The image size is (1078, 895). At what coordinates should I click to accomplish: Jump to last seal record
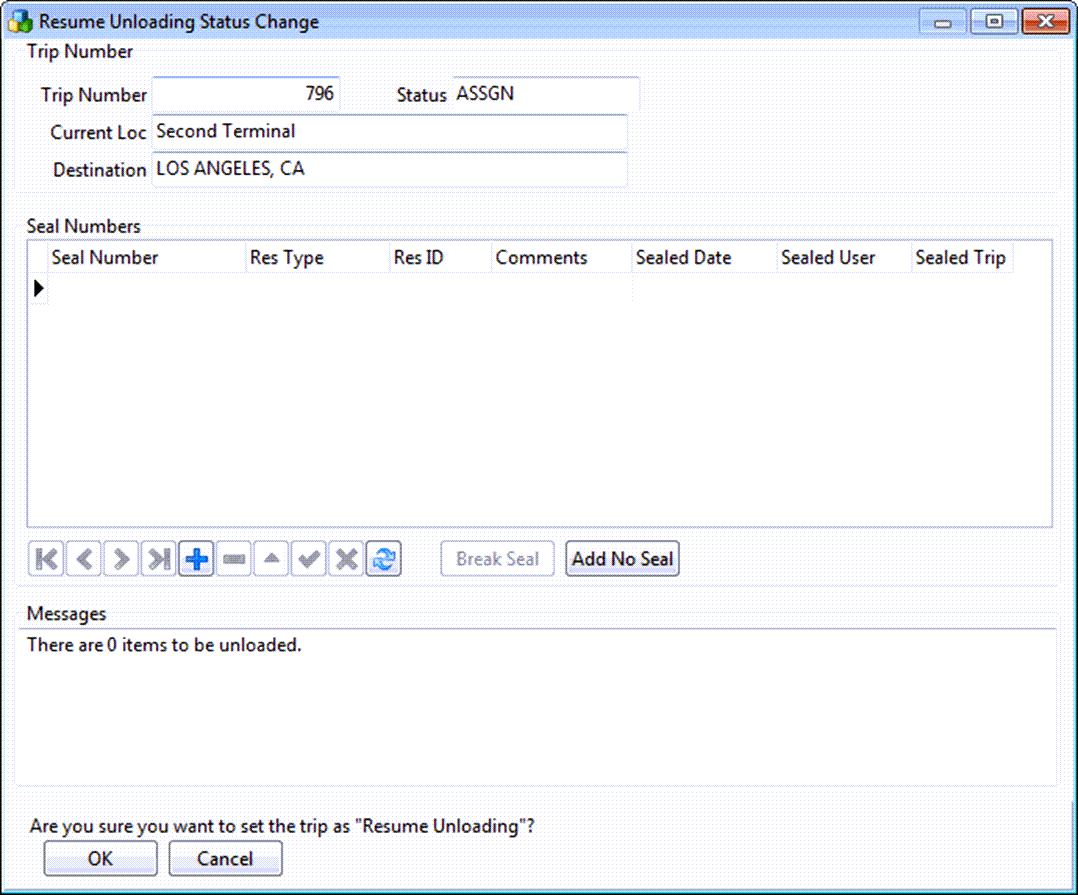pos(158,559)
